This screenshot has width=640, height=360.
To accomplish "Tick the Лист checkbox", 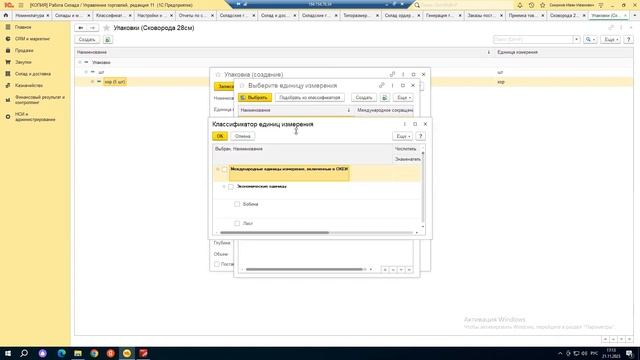I will point(237,223).
